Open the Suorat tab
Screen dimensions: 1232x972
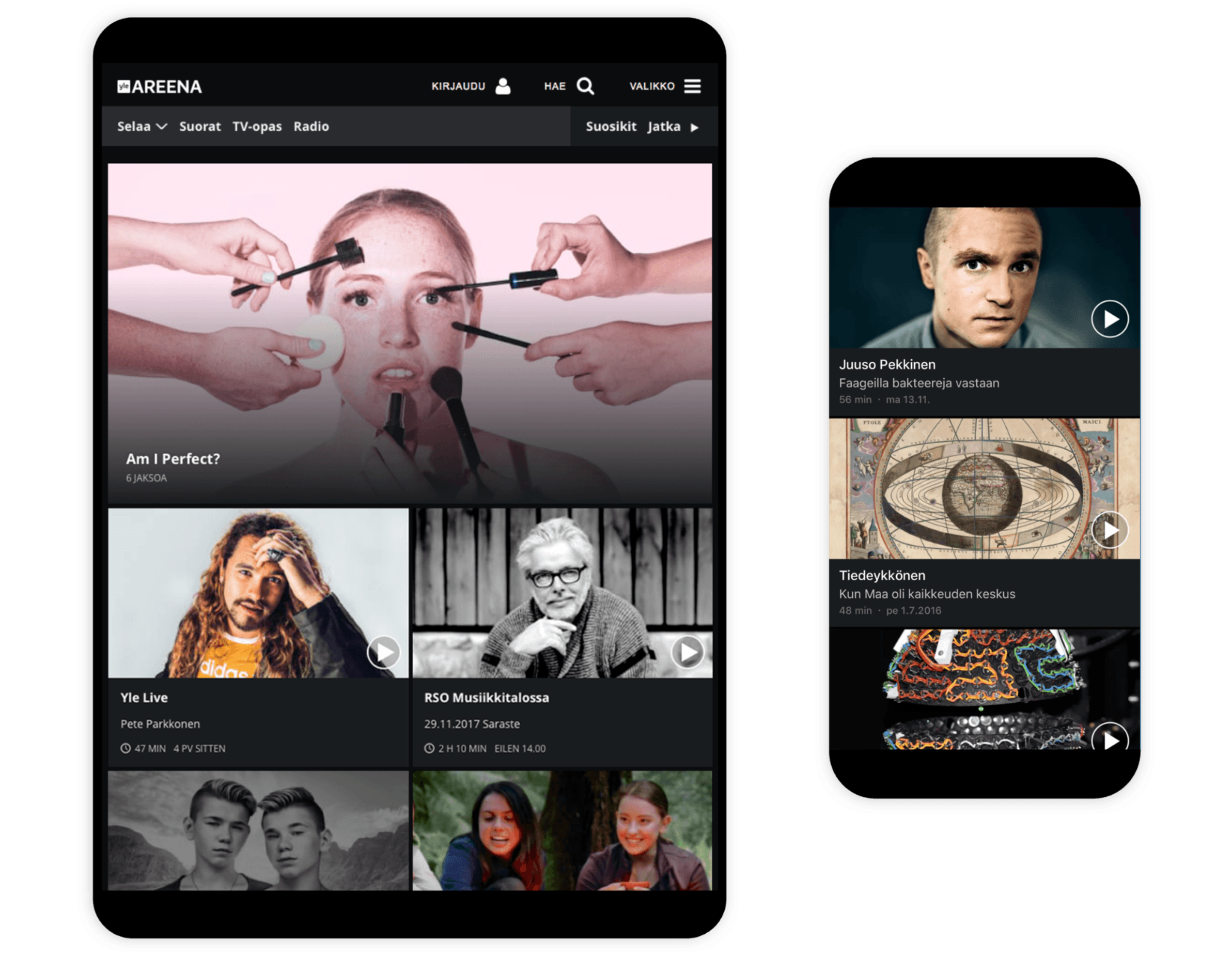point(200,127)
